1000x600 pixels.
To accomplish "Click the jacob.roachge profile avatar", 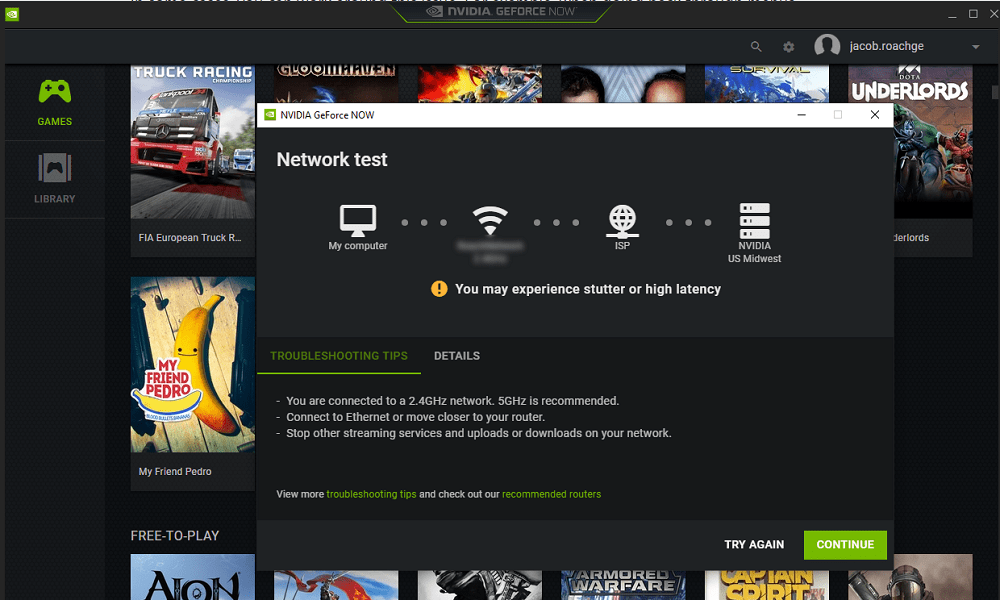I will [827, 46].
